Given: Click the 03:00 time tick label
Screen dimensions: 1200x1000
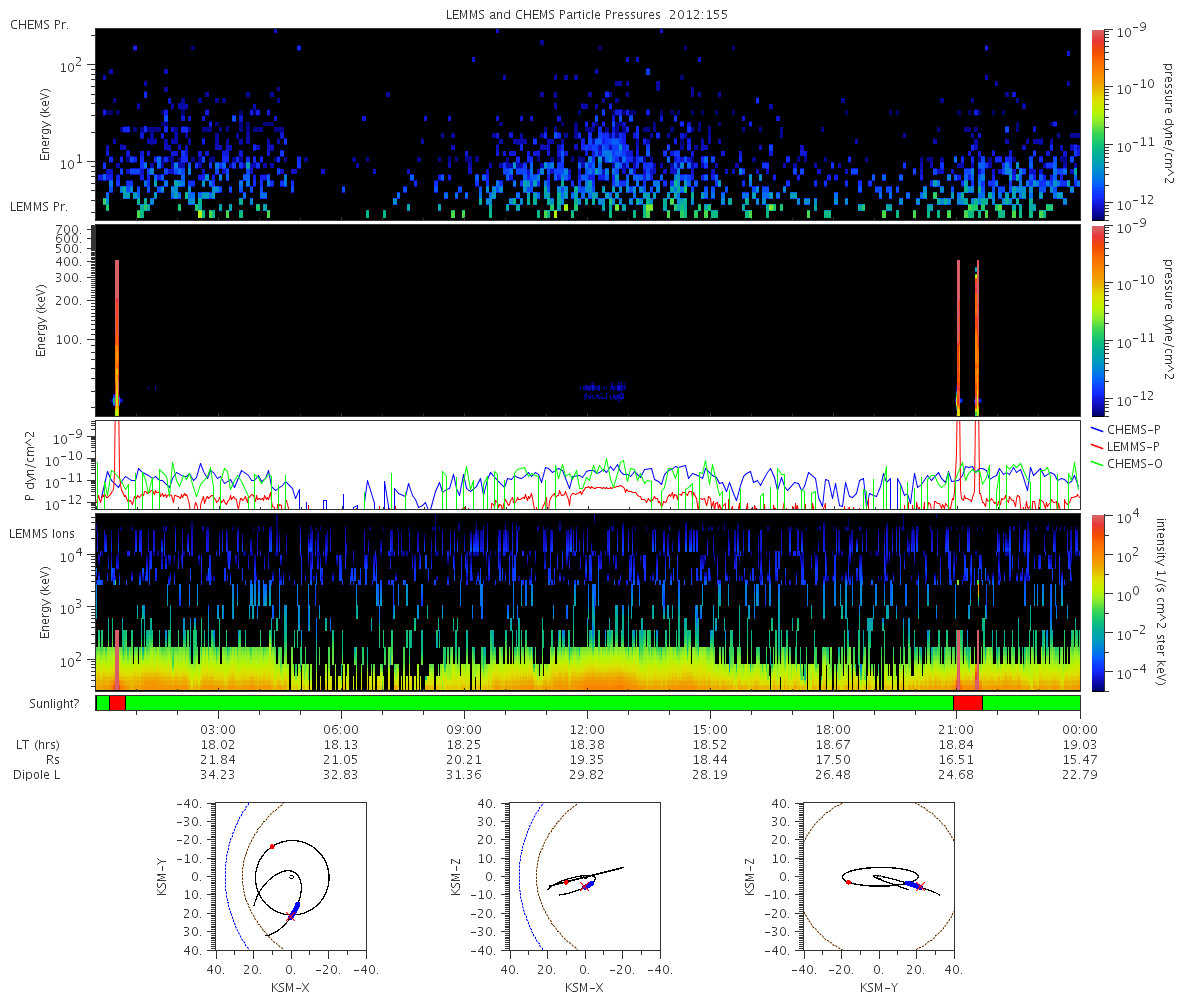Looking at the screenshot, I should pyautogui.click(x=218, y=729).
